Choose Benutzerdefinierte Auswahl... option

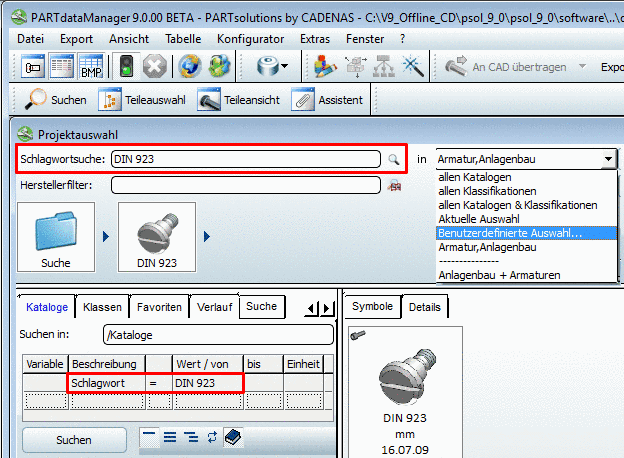[526, 233]
